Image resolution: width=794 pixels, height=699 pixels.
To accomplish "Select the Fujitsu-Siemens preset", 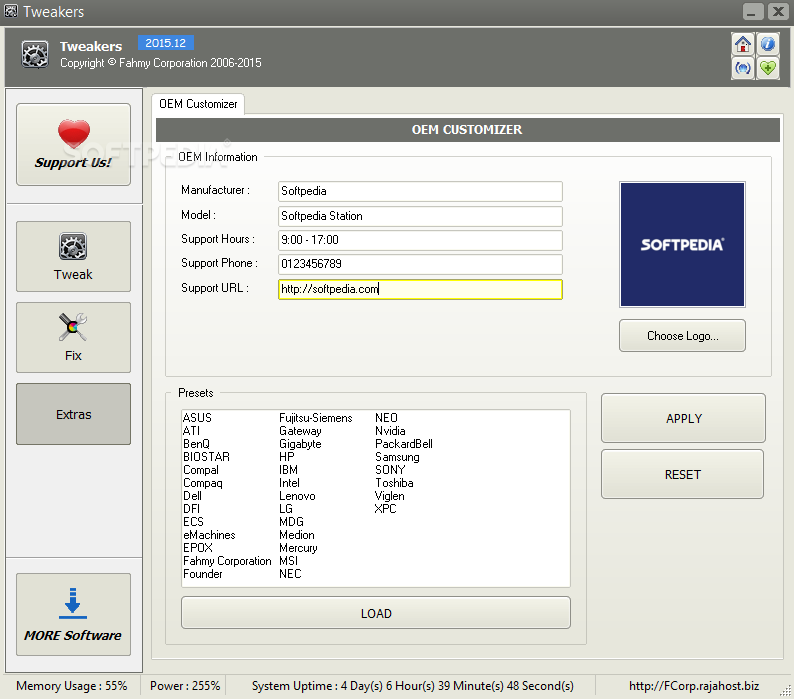I will pyautogui.click(x=315, y=418).
